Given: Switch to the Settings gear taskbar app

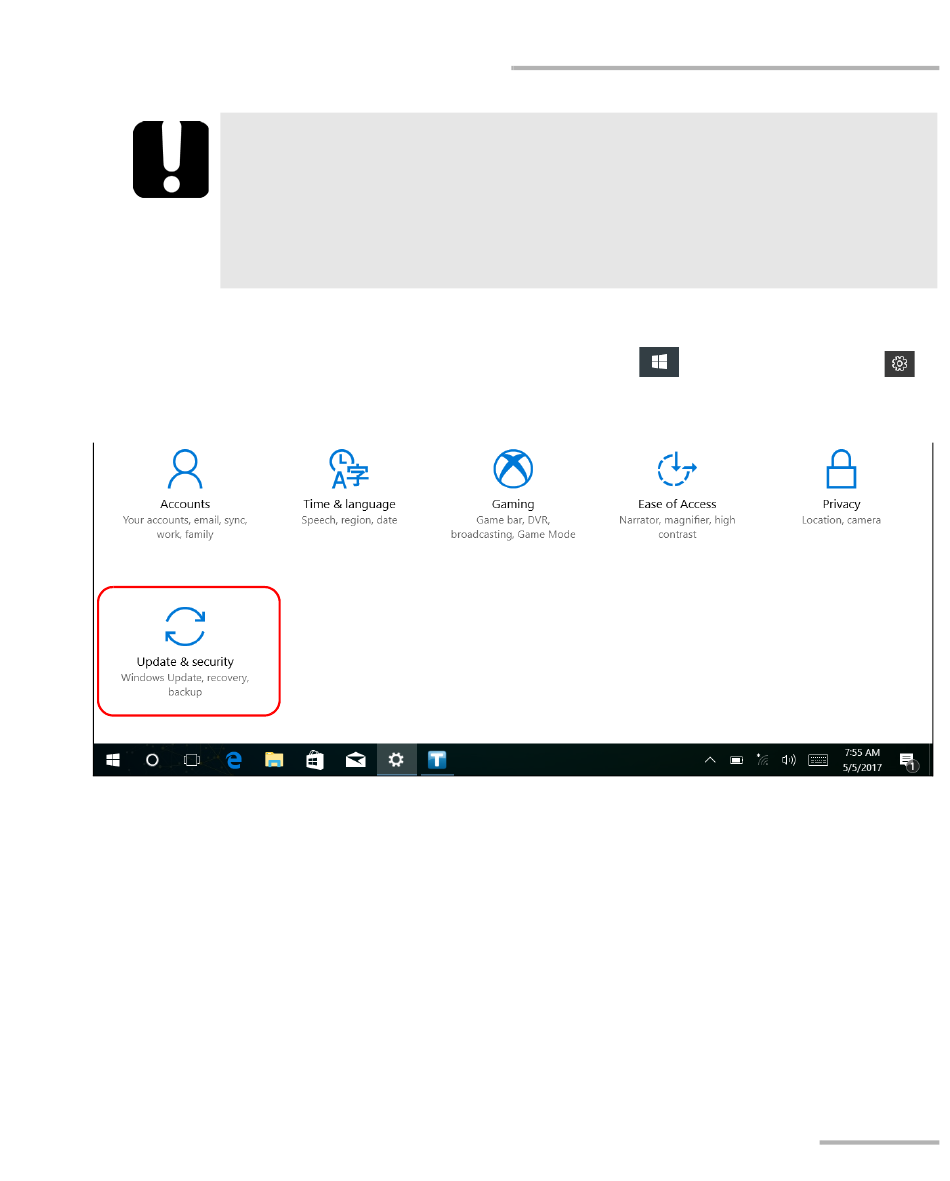Looking at the screenshot, I should click(396, 760).
